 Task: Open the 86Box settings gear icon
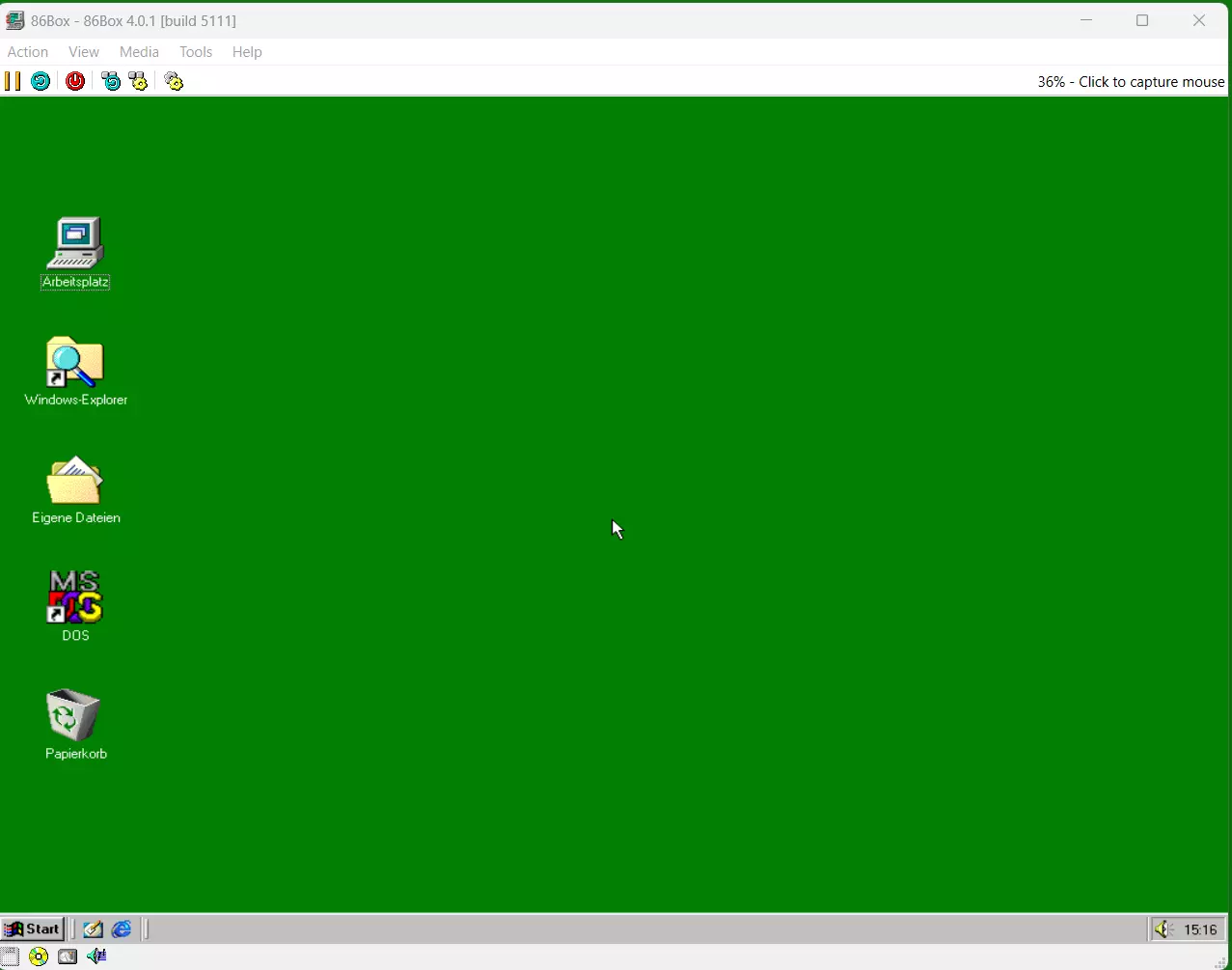pyautogui.click(x=174, y=81)
